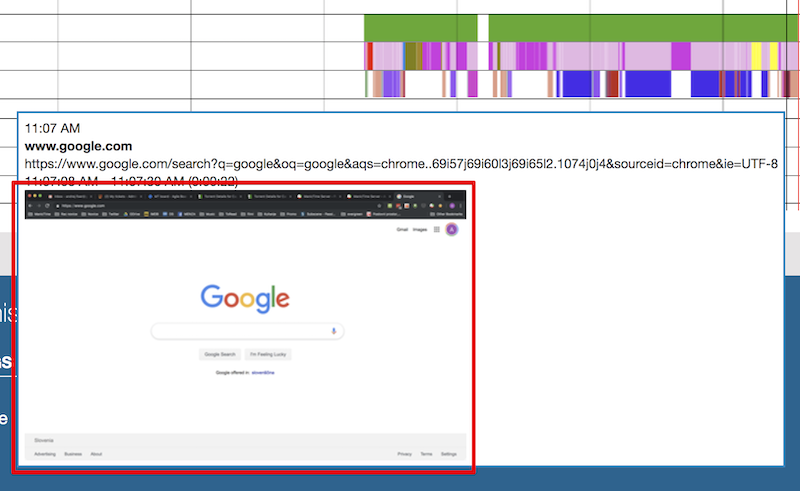Click the Gmail link in the preview

tap(402, 230)
